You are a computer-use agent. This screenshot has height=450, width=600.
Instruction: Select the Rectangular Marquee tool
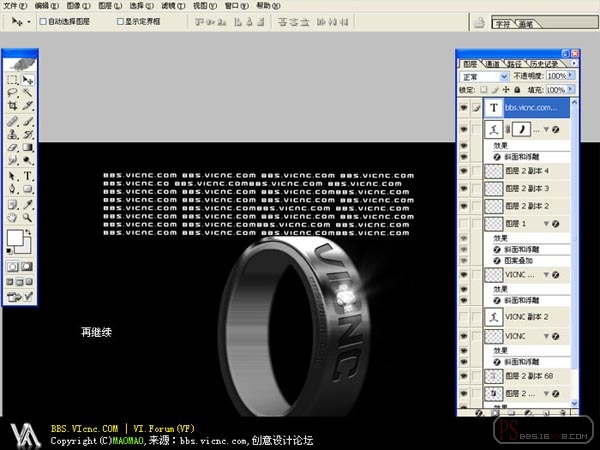pyautogui.click(x=12, y=80)
